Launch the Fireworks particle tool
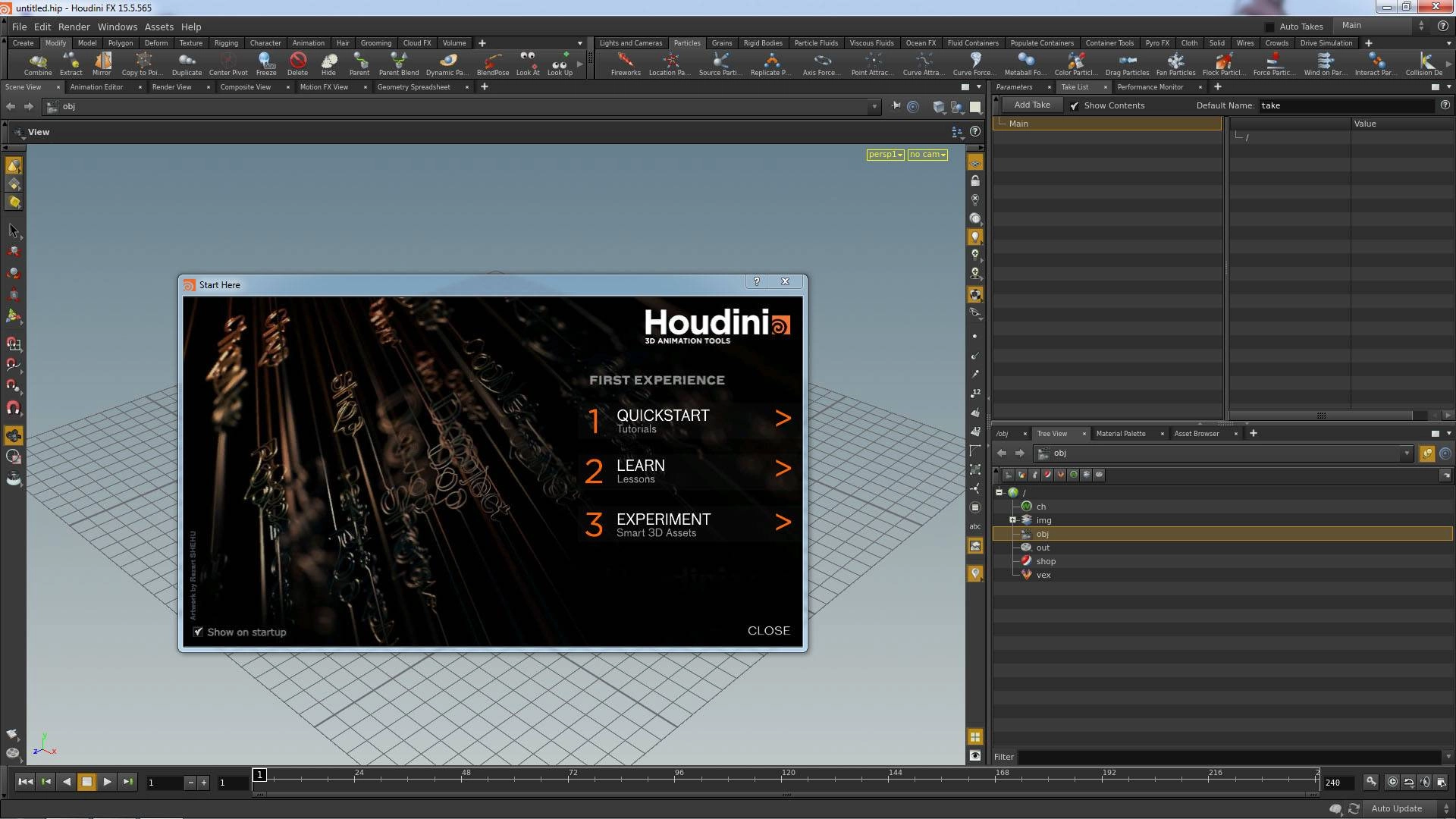 coord(626,64)
